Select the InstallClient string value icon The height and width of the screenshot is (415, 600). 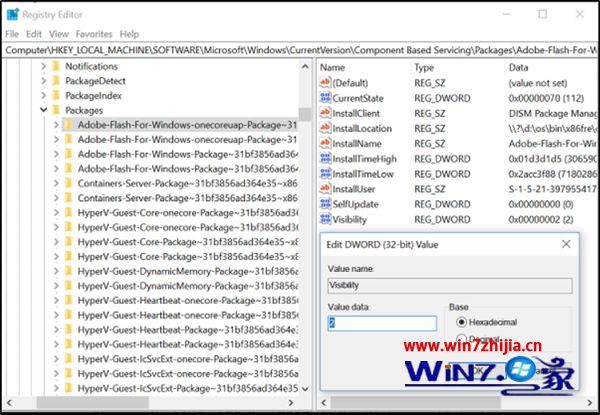click(x=325, y=113)
